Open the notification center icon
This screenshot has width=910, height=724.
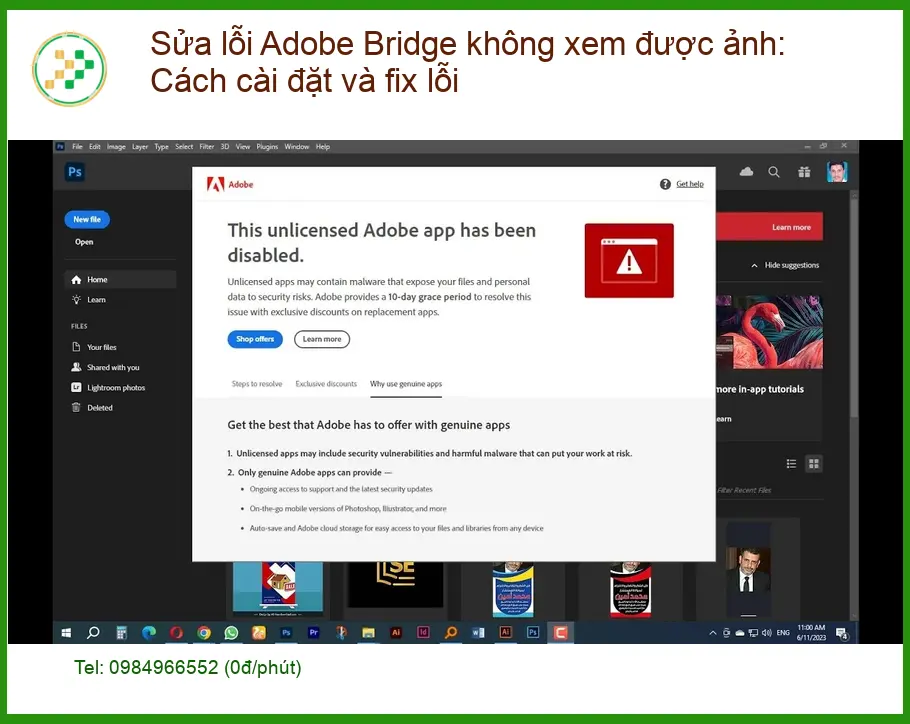pyautogui.click(x=842, y=634)
